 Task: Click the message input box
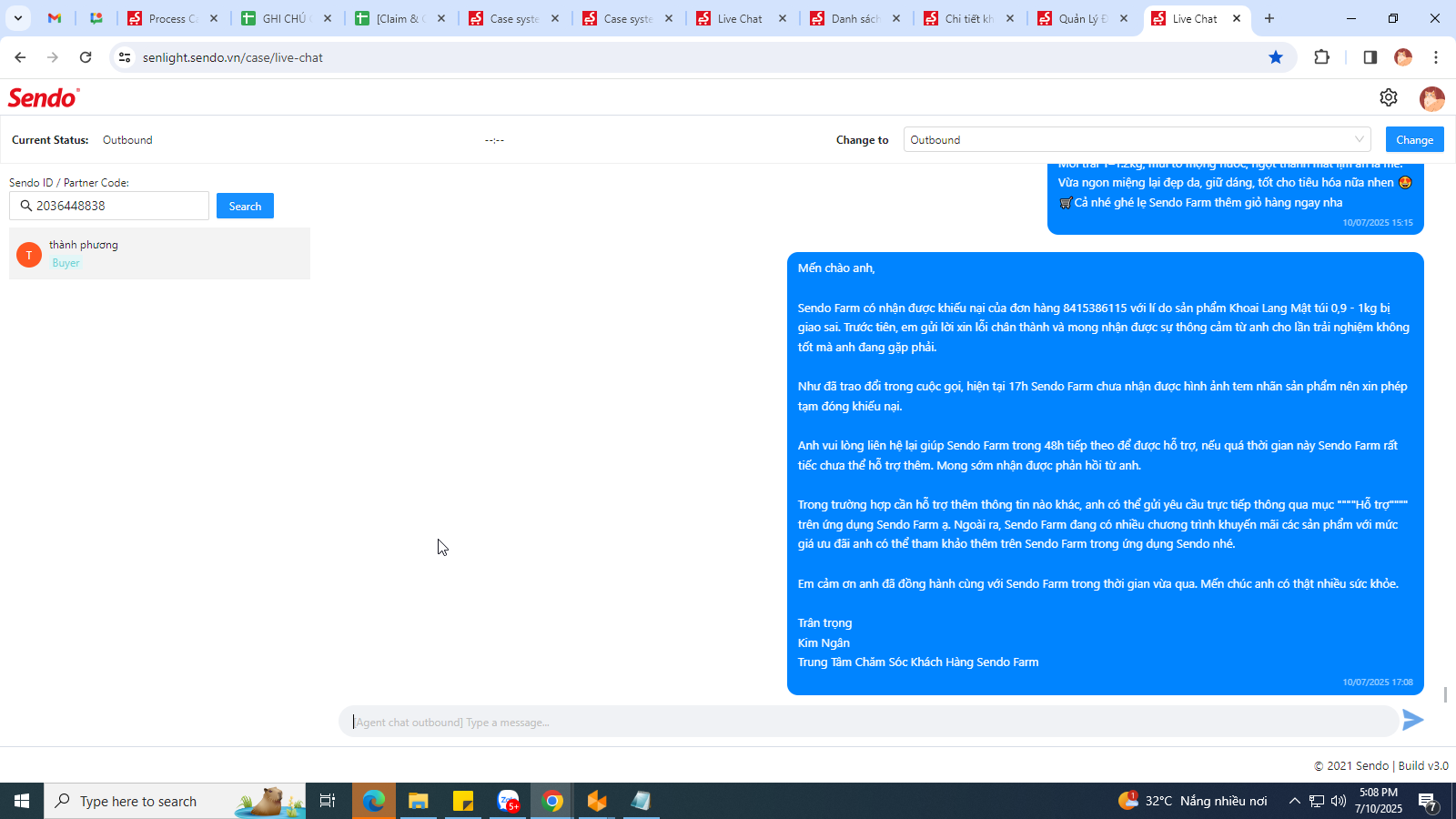(868, 722)
